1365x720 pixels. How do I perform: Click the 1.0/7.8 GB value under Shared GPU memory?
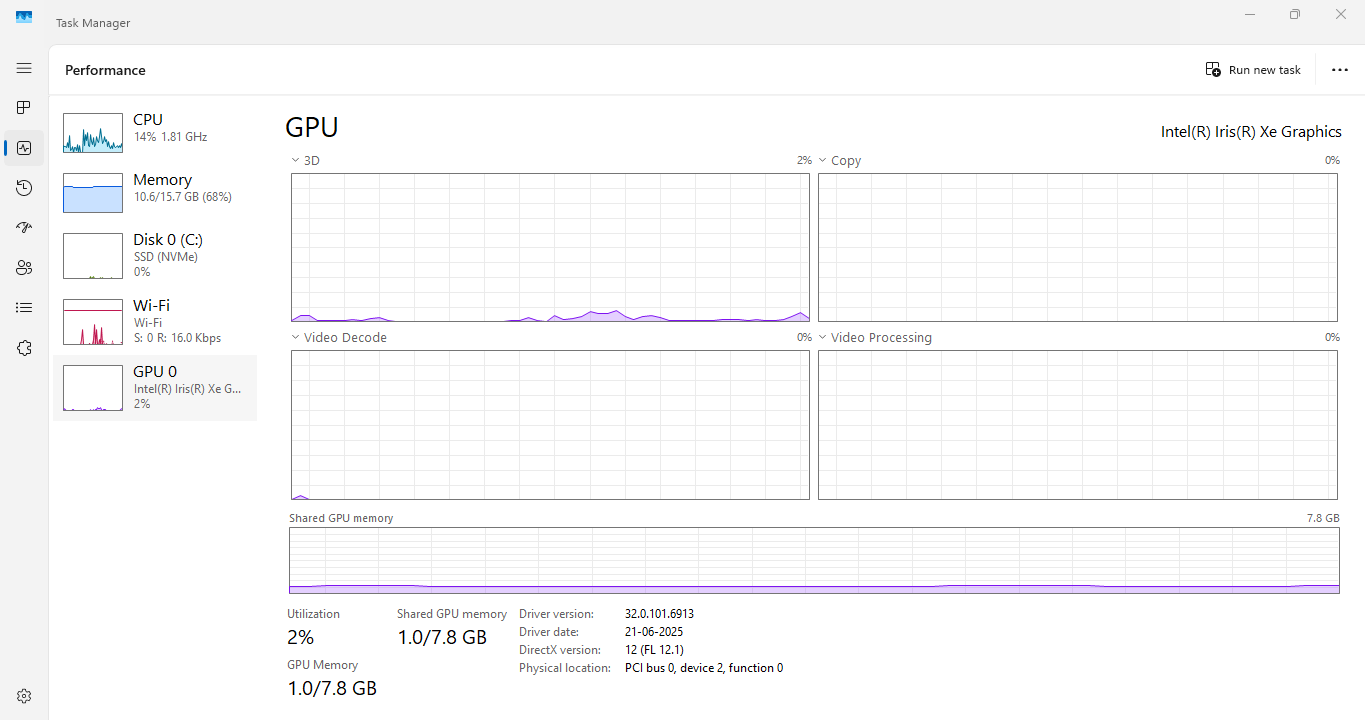(442, 637)
